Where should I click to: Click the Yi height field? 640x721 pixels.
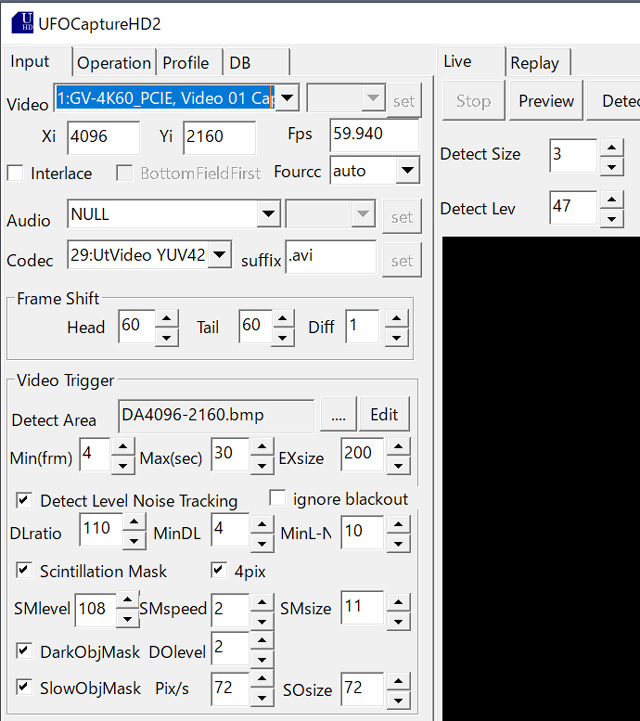click(x=219, y=137)
